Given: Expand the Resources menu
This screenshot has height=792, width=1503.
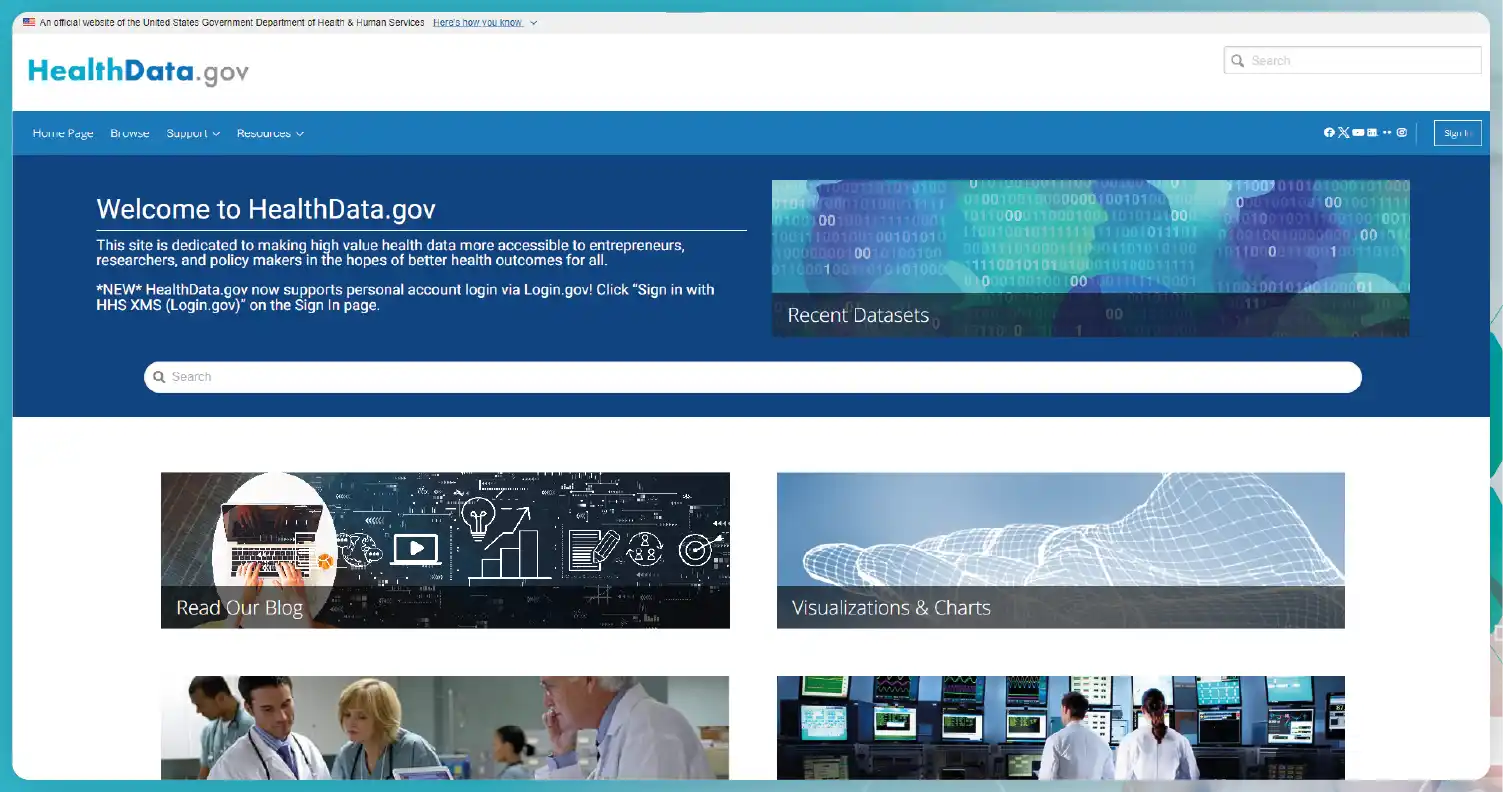Looking at the screenshot, I should point(270,133).
